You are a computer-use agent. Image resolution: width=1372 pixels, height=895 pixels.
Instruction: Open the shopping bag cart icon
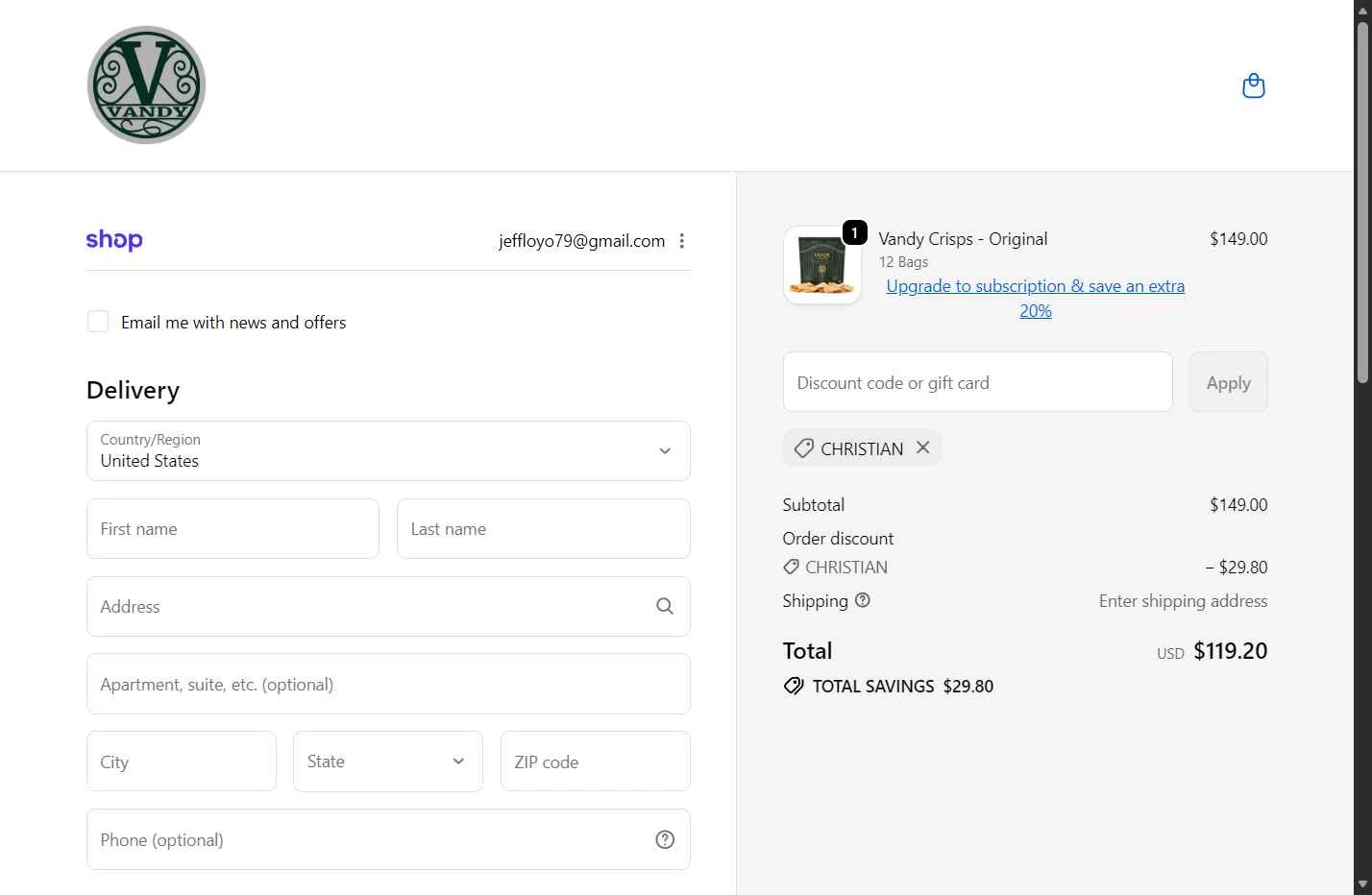pyautogui.click(x=1253, y=86)
